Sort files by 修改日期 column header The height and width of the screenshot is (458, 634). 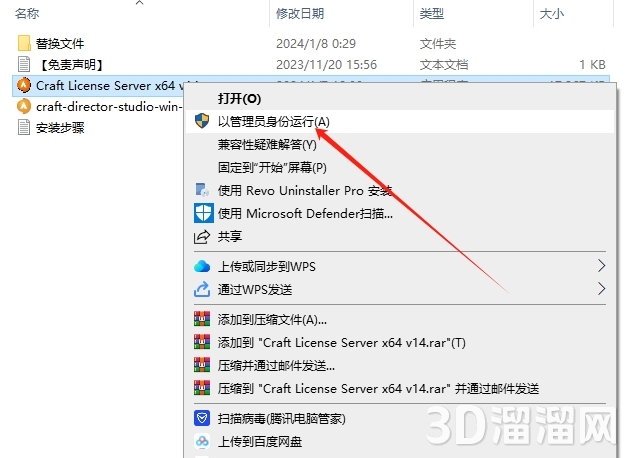(x=300, y=14)
